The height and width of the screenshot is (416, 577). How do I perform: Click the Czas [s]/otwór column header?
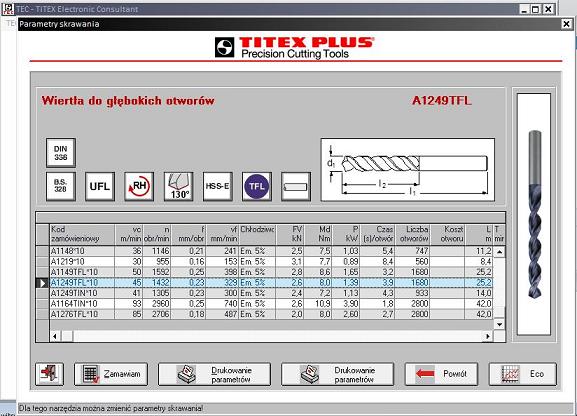(x=378, y=234)
